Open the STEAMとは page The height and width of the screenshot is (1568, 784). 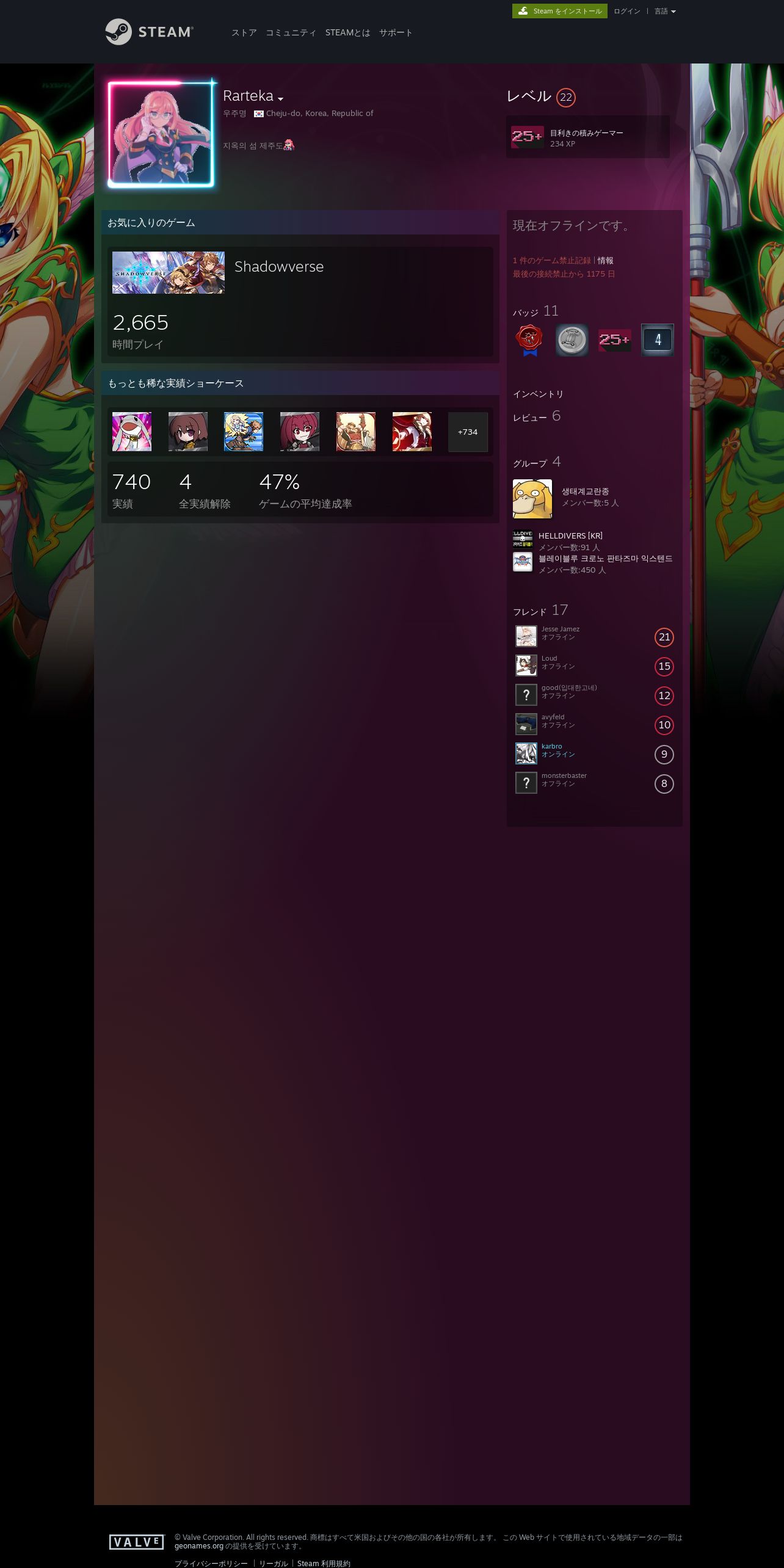tap(347, 32)
